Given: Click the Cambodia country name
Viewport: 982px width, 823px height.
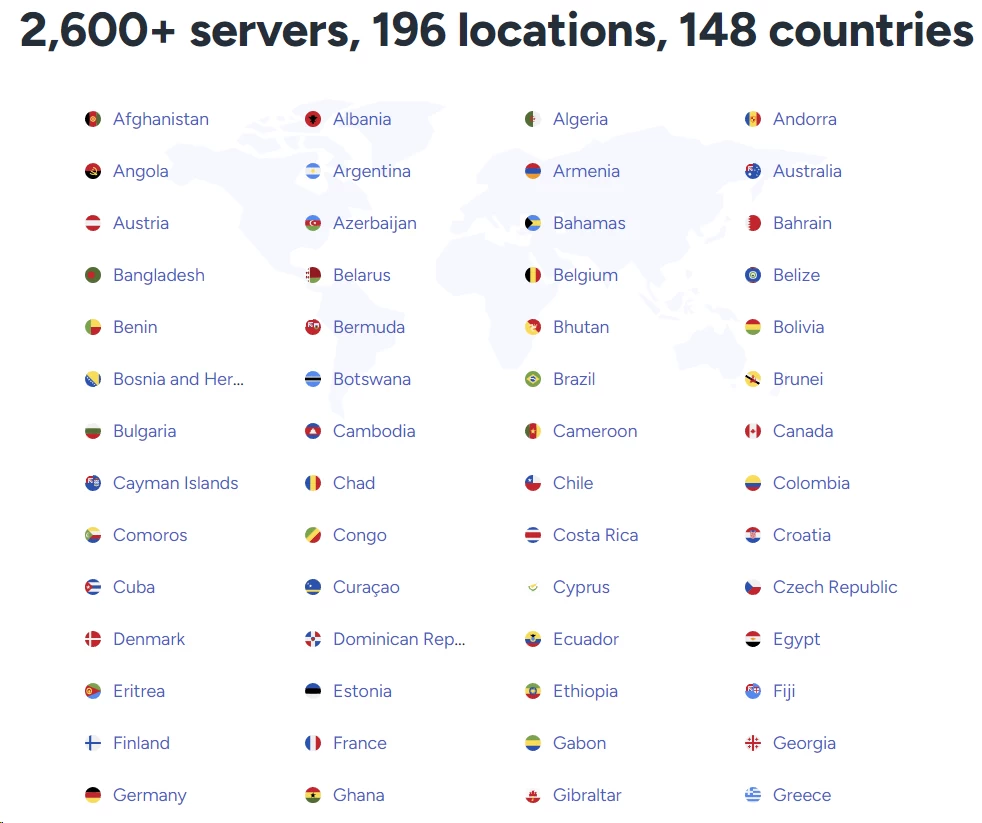Looking at the screenshot, I should [374, 431].
